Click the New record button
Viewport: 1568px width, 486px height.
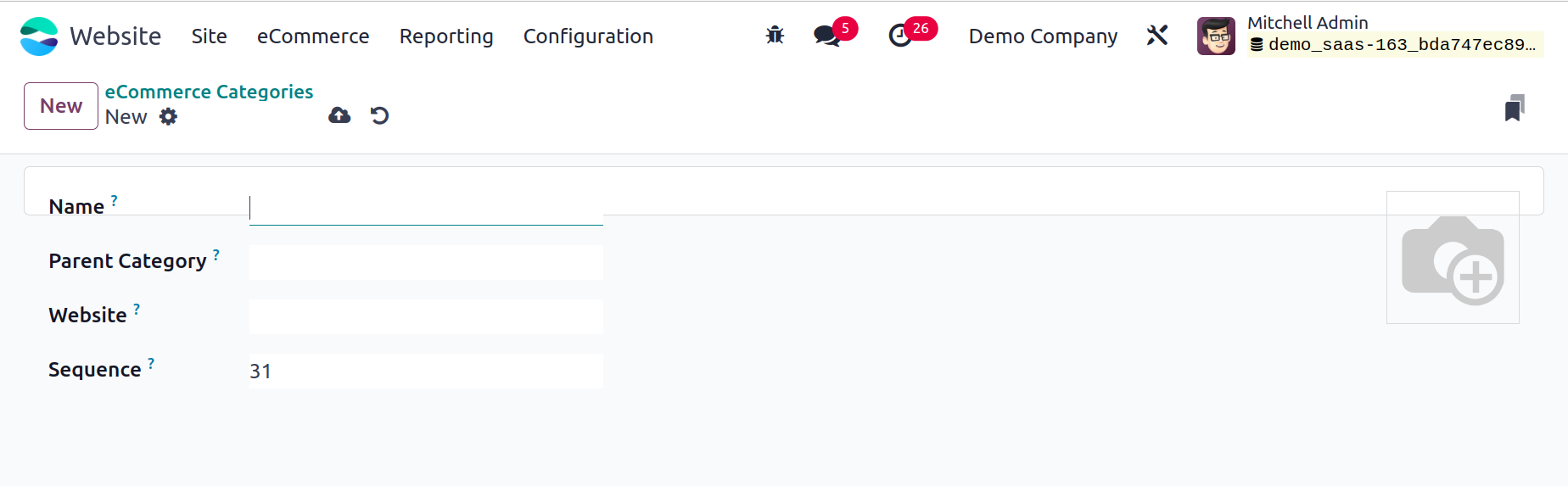tap(61, 106)
